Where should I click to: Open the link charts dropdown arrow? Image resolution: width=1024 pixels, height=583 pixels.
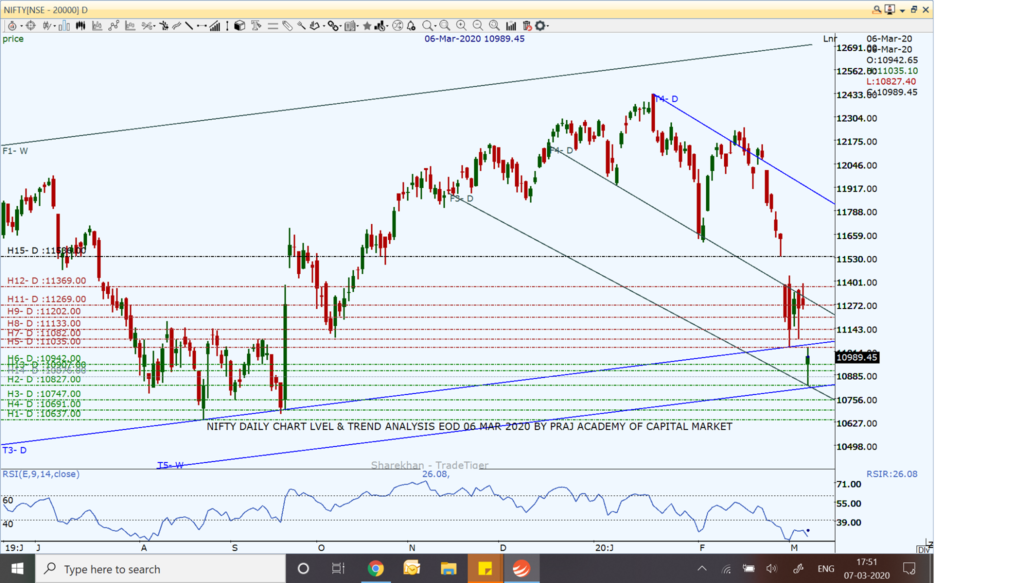[341, 26]
